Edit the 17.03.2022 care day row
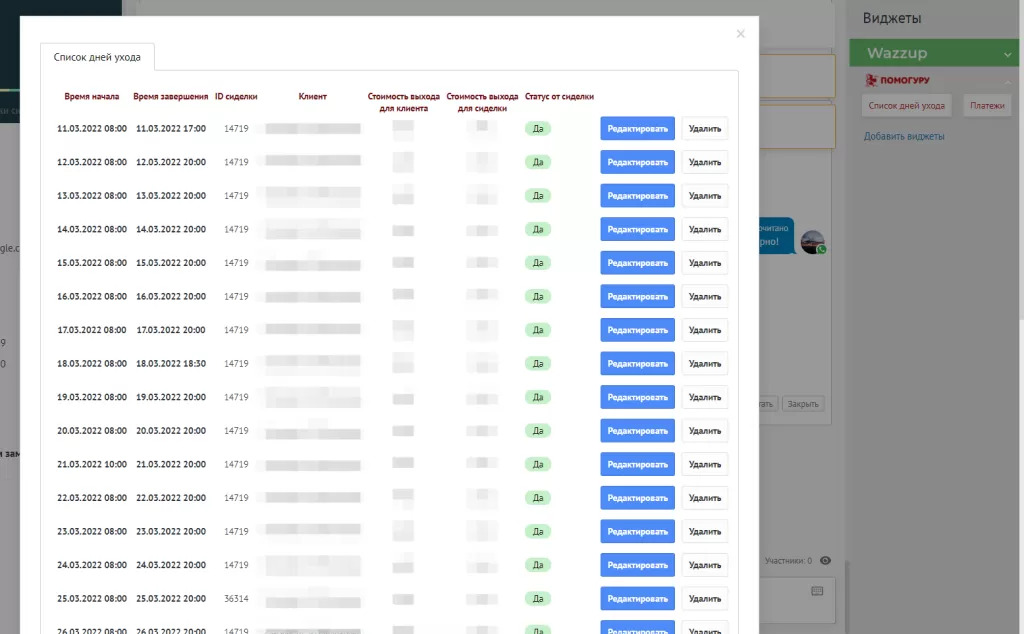The image size is (1024, 634). point(637,330)
